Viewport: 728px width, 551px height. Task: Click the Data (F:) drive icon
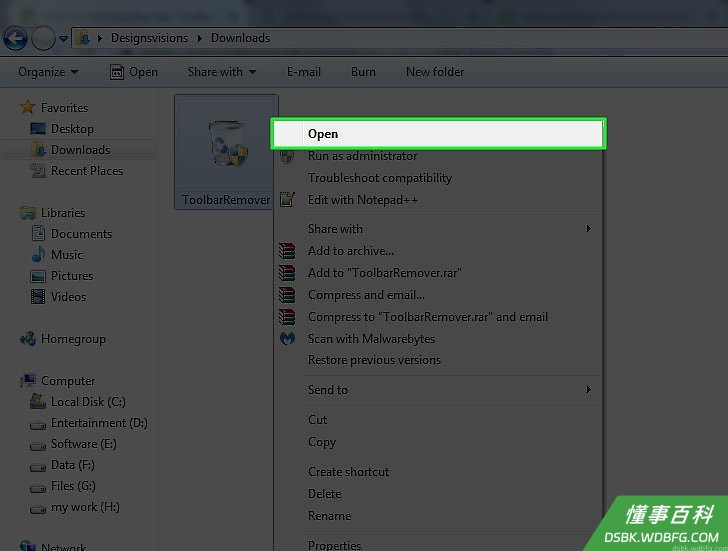38,467
